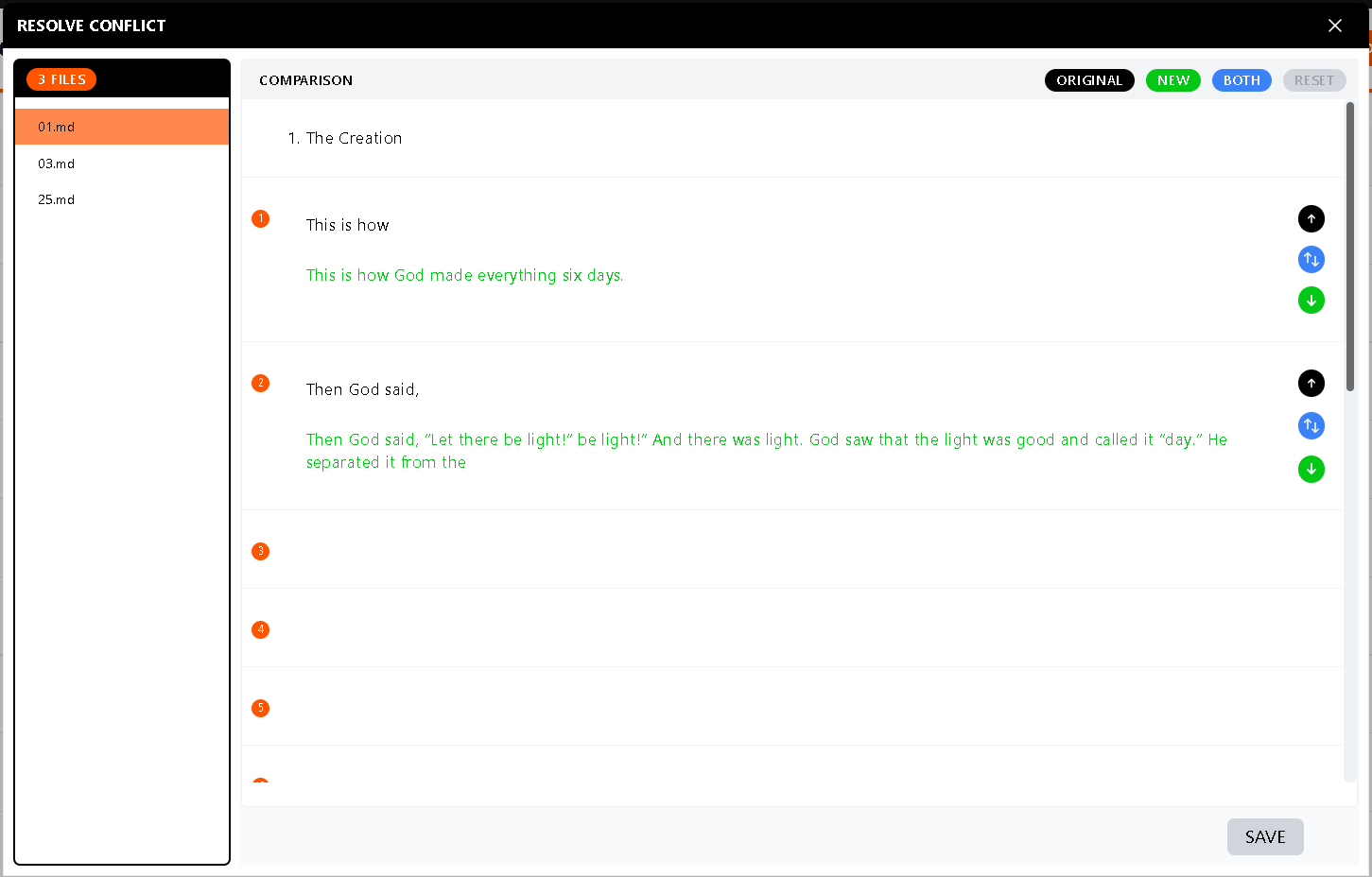The image size is (1372, 877).
Task: Click the 3 FILES badge
Action: [x=61, y=79]
